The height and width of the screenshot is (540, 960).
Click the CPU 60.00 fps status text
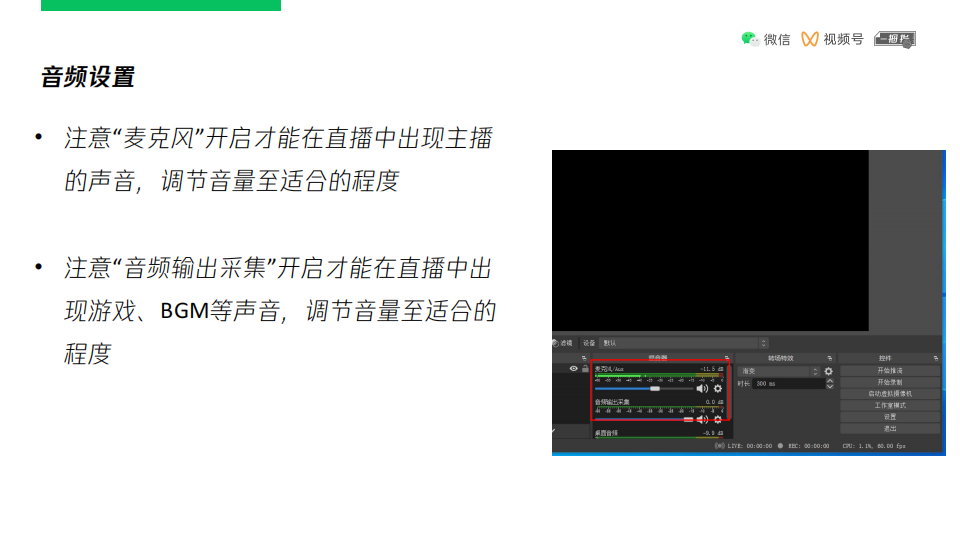(x=874, y=446)
